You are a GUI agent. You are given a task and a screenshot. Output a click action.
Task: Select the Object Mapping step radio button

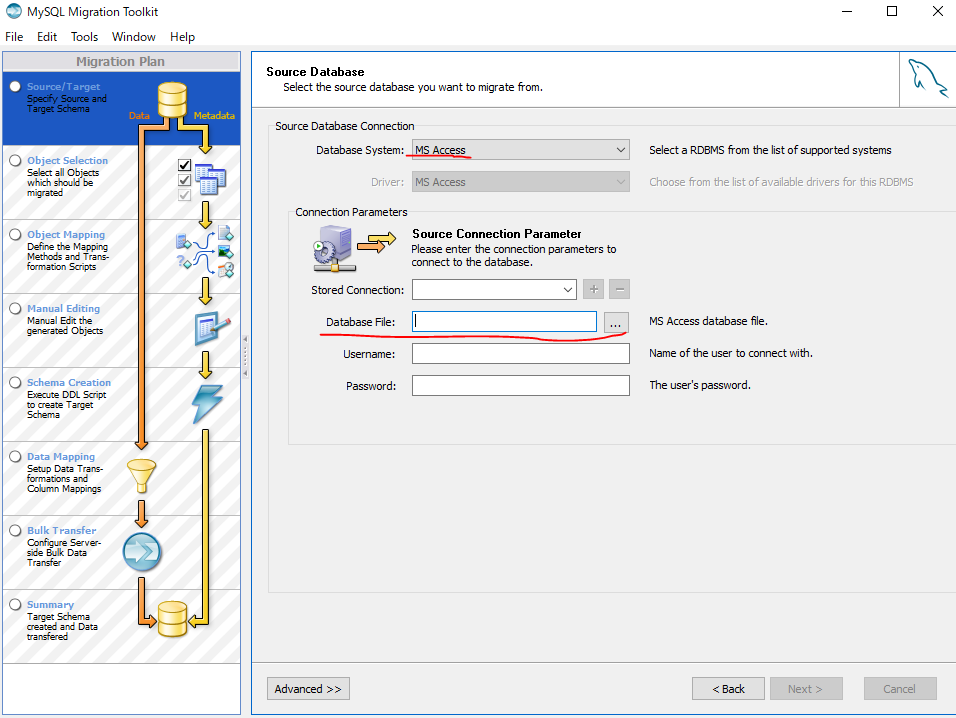[x=15, y=235]
